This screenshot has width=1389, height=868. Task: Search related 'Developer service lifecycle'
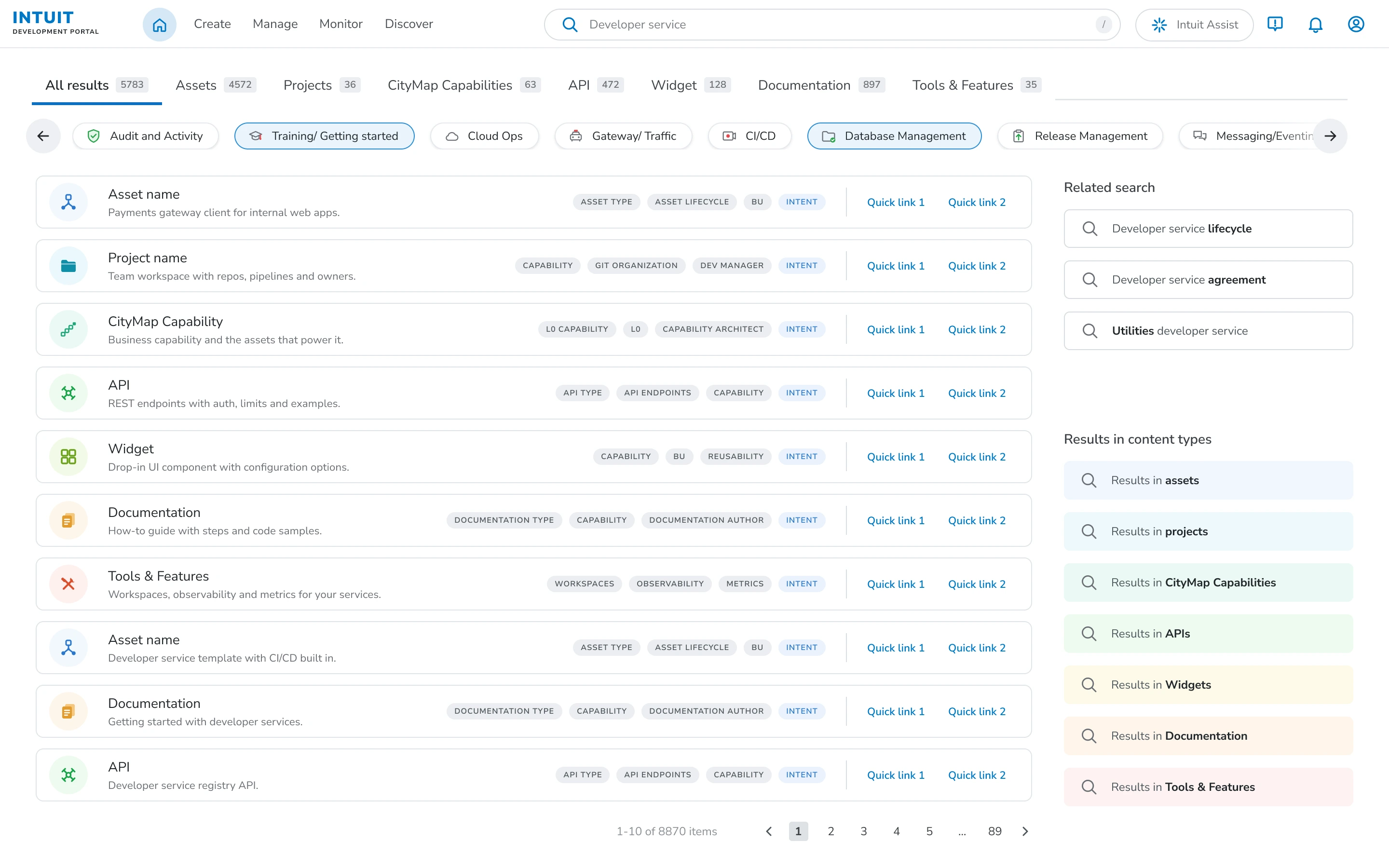[1208, 229]
